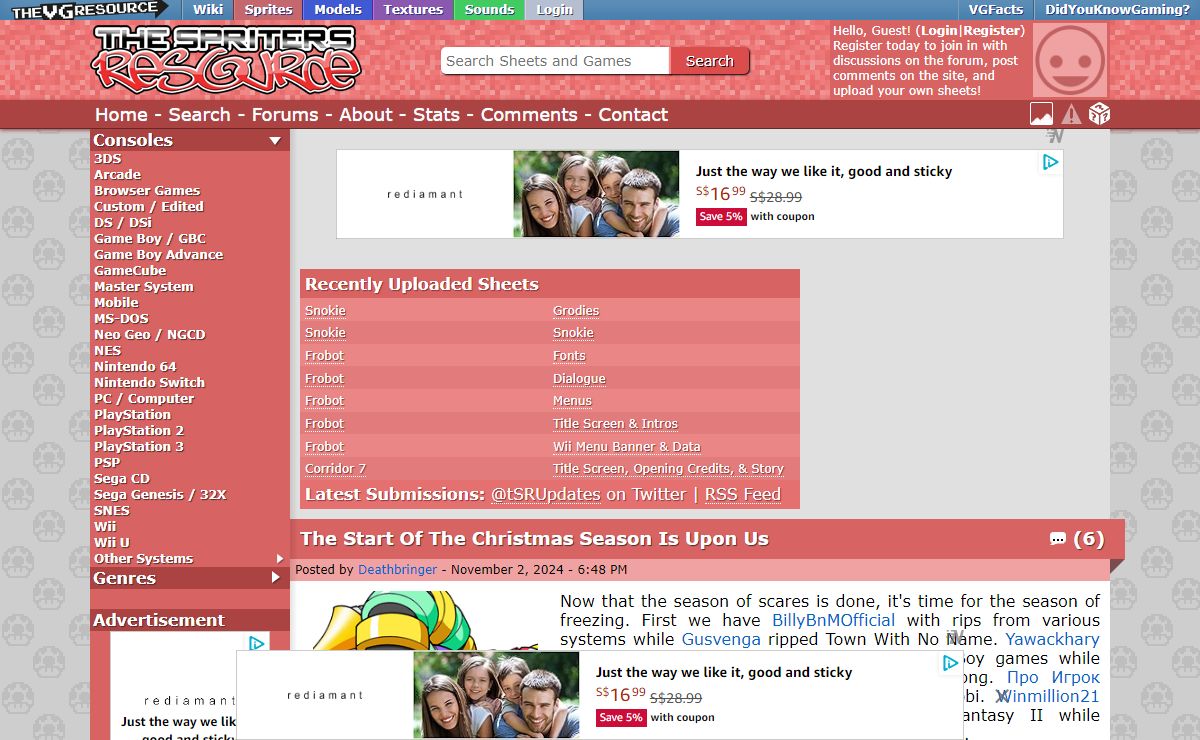The image size is (1200, 740).
Task: Select Browser Games in Consoles list
Action: click(x=147, y=191)
